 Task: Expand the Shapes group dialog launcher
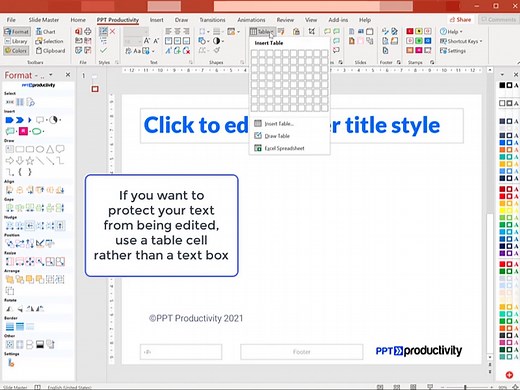(x=242, y=62)
